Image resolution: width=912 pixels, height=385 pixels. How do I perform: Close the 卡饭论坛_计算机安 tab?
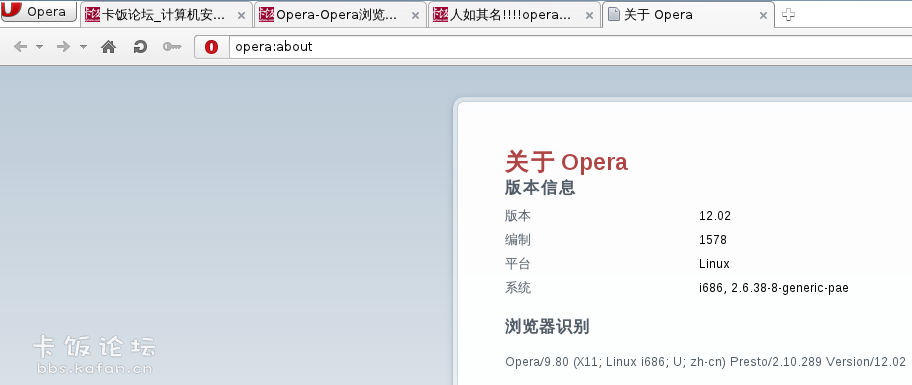[241, 16]
